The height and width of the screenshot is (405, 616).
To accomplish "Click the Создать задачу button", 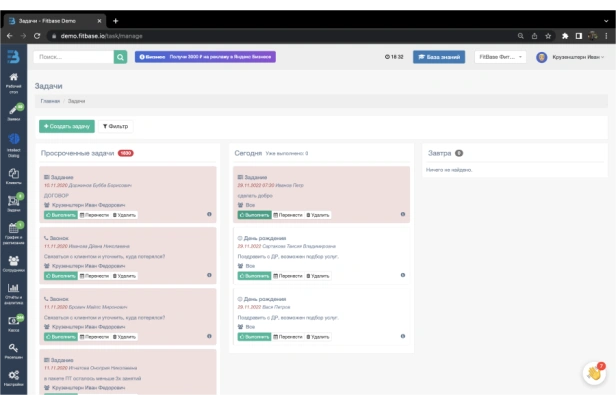I will (x=67, y=127).
